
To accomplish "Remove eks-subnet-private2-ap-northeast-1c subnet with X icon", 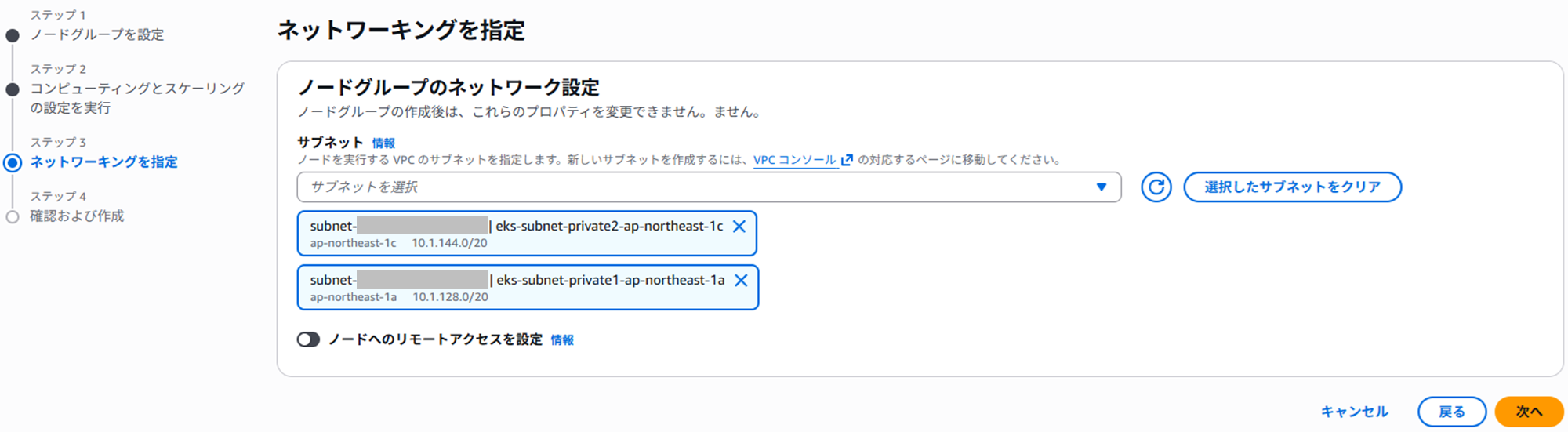I will pyautogui.click(x=739, y=227).
